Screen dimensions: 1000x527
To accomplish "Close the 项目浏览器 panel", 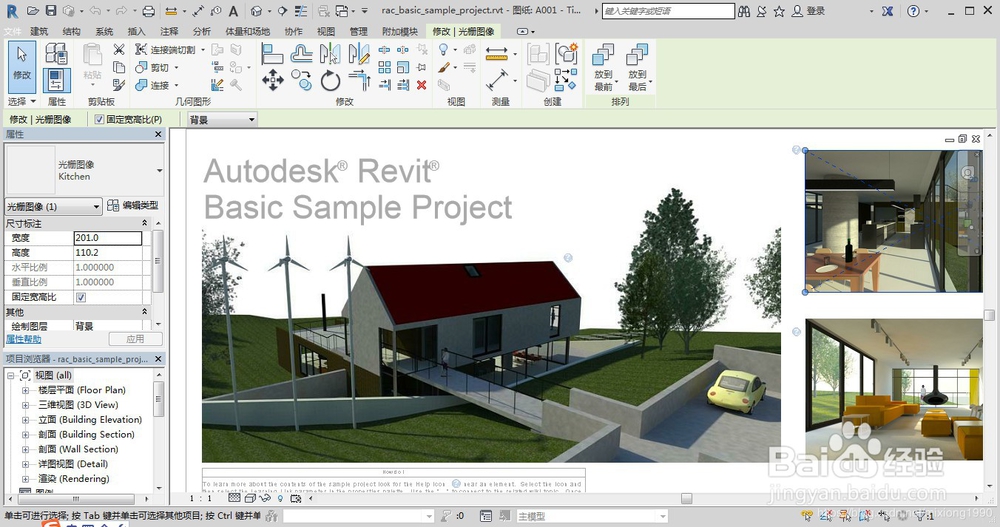I will [158, 359].
